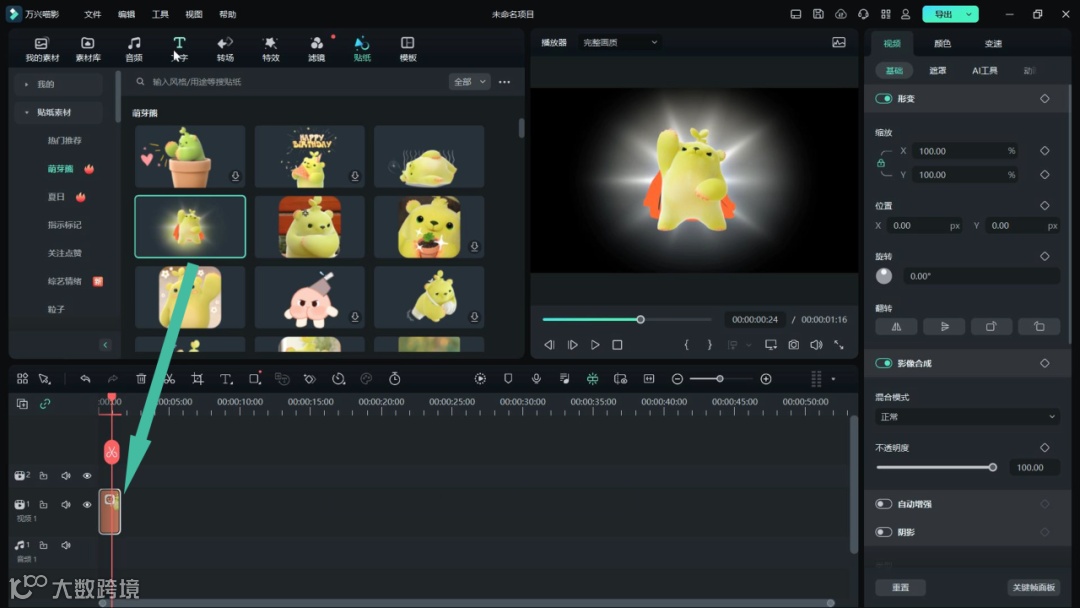Open the 编辑 menu
Image resolution: width=1080 pixels, height=608 pixels.
(x=126, y=14)
